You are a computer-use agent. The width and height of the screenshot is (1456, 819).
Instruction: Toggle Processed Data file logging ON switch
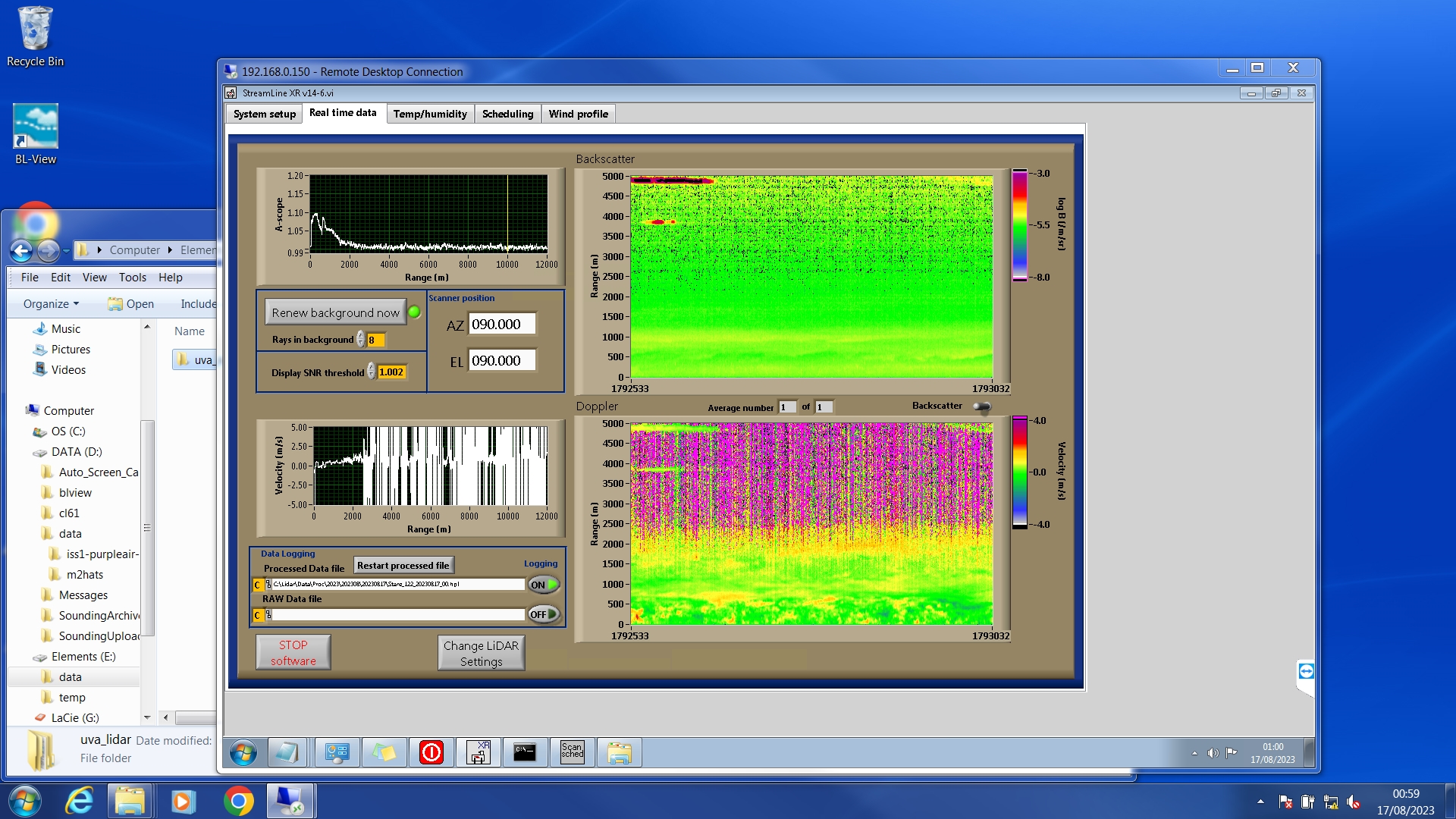pyautogui.click(x=544, y=585)
